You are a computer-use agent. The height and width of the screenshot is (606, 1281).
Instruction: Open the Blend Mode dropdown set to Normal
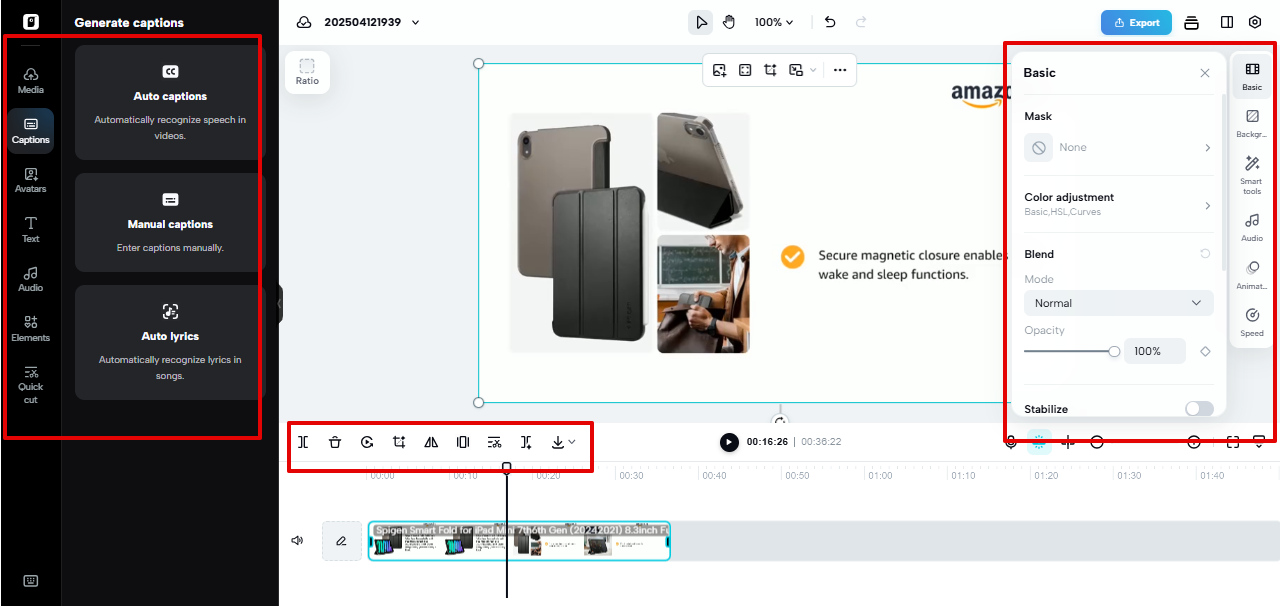[1118, 303]
